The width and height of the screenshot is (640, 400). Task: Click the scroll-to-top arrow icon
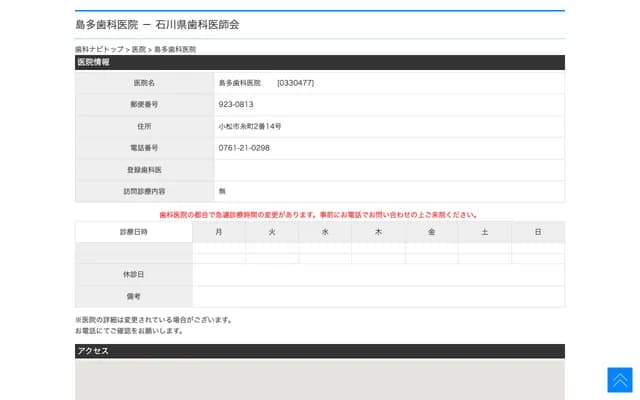click(619, 380)
